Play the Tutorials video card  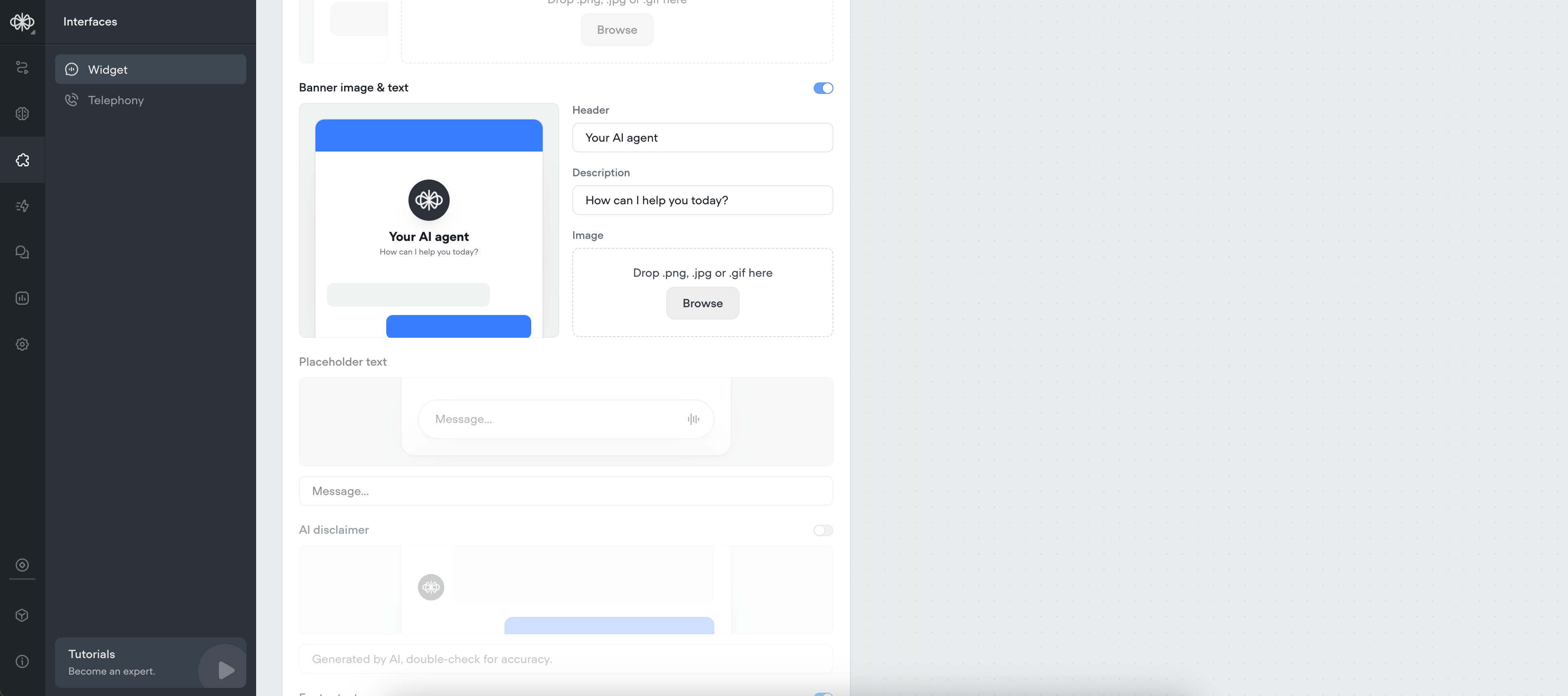226,670
